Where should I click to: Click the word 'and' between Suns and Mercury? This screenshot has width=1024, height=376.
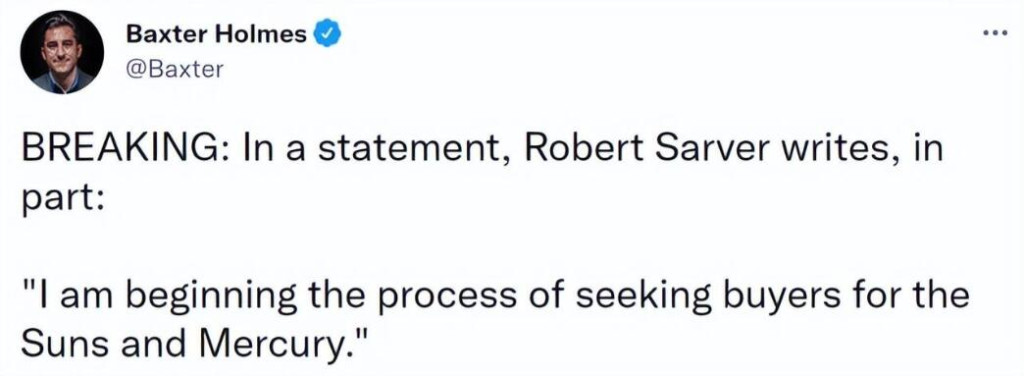pyautogui.click(x=157, y=343)
